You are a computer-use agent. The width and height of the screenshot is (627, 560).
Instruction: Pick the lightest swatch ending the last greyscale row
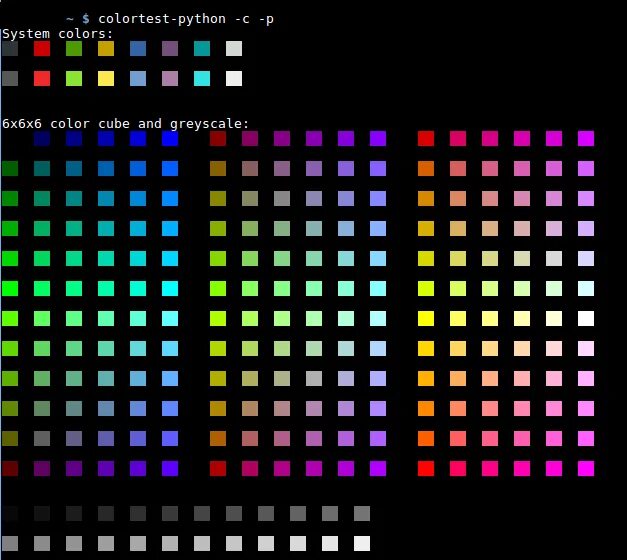362,544
